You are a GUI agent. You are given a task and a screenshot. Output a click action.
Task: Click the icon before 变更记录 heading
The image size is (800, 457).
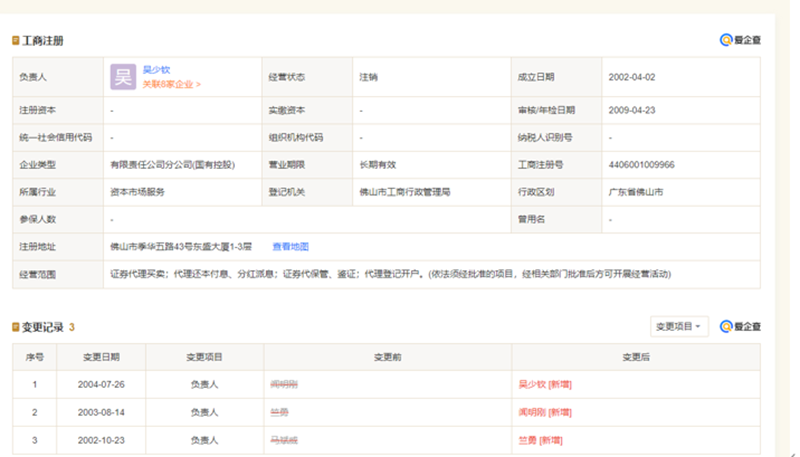[15, 327]
